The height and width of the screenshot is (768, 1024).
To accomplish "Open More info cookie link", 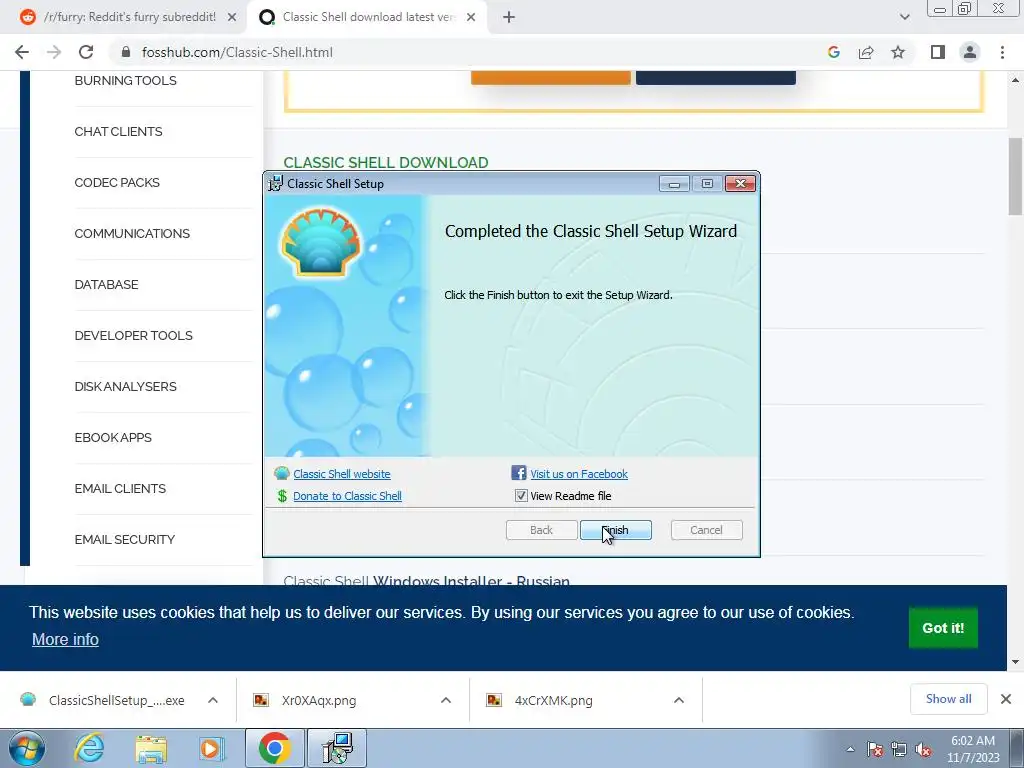I will 65,639.
